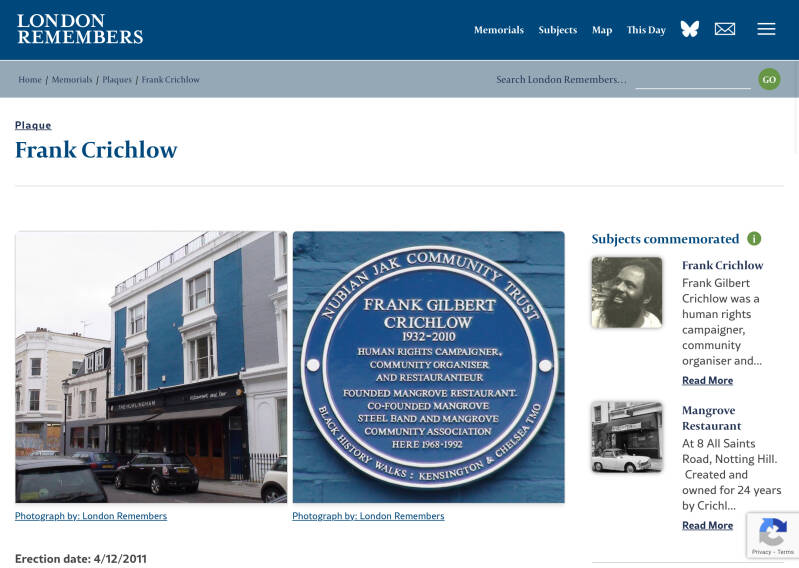The height and width of the screenshot is (568, 799).
Task: Click the green info icon beside Subjects commemorated
Action: point(754,238)
